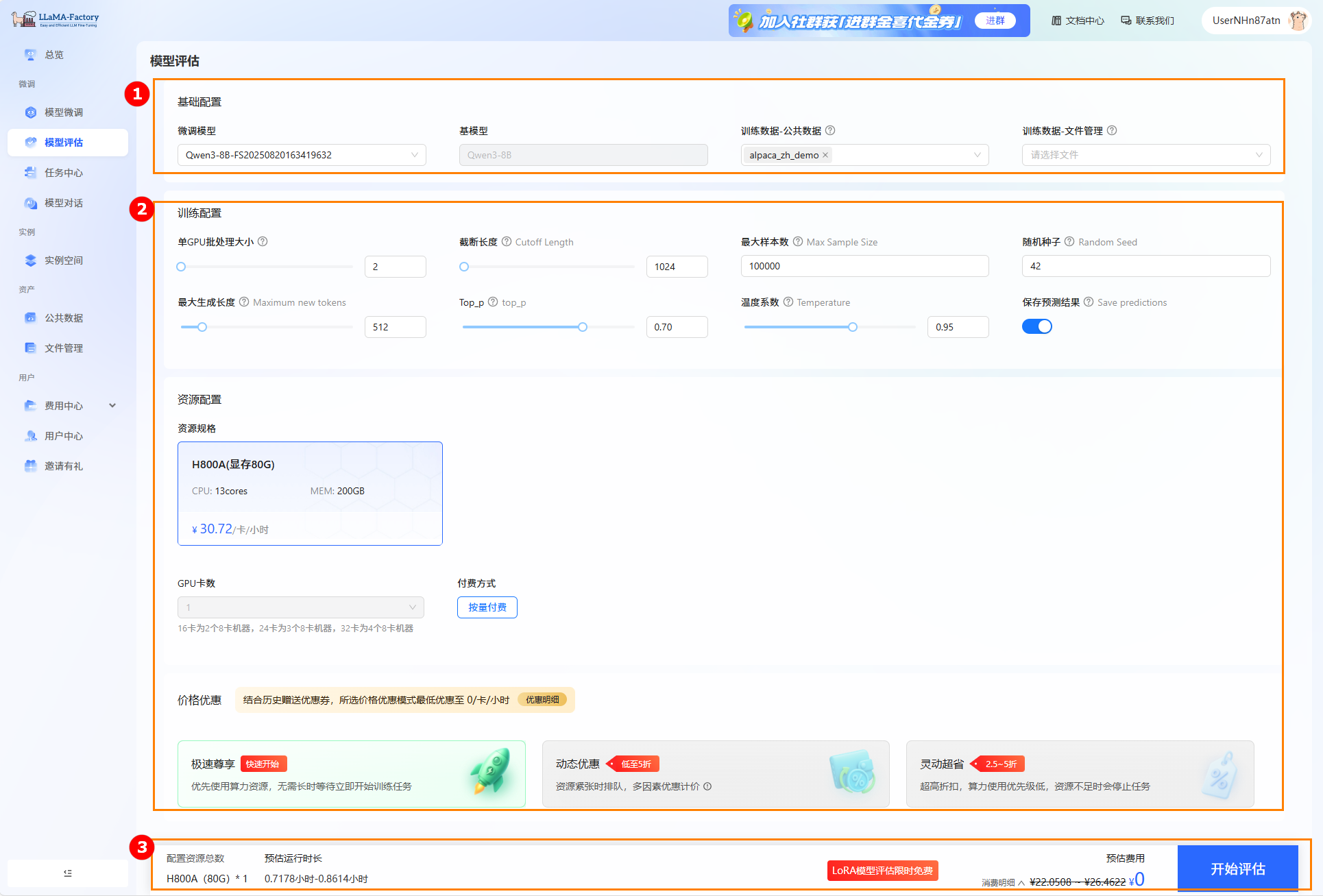Click the LLaMA-Factory logo
The height and width of the screenshot is (896, 1323).
pyautogui.click(x=55, y=19)
